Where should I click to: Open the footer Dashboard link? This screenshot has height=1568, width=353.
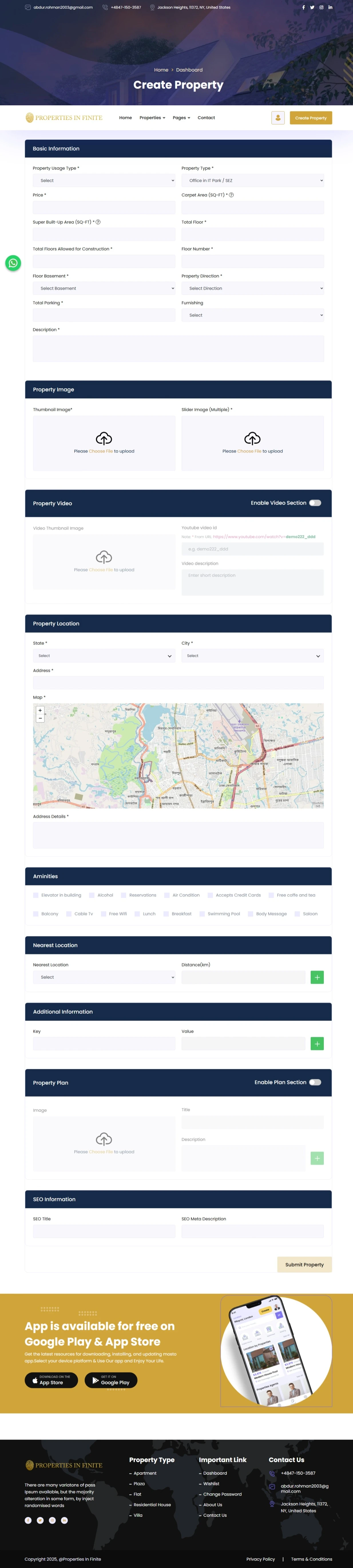pyautogui.click(x=215, y=1473)
